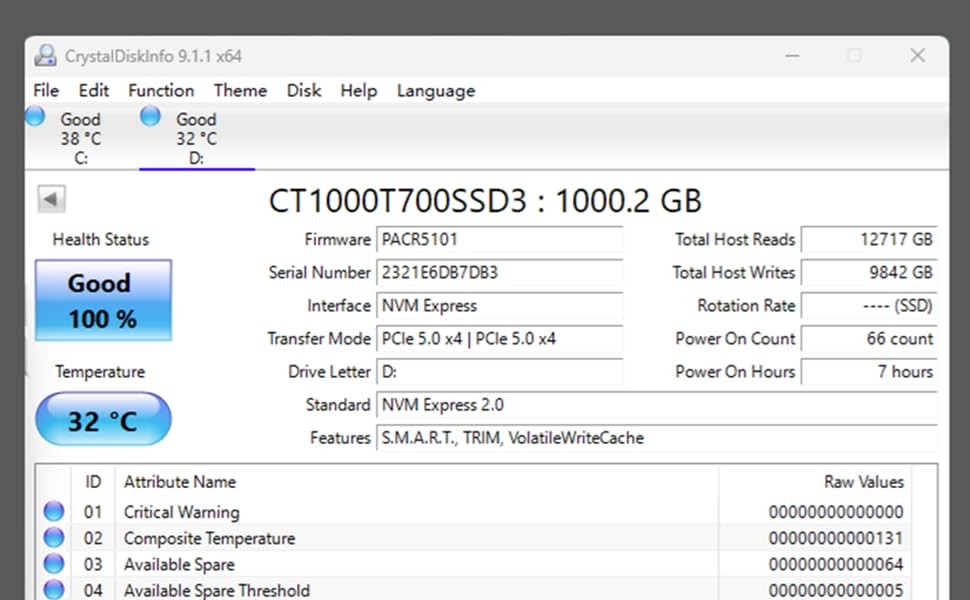Click the Health Status label
Viewport: 970px width, 600px height.
coord(101,239)
